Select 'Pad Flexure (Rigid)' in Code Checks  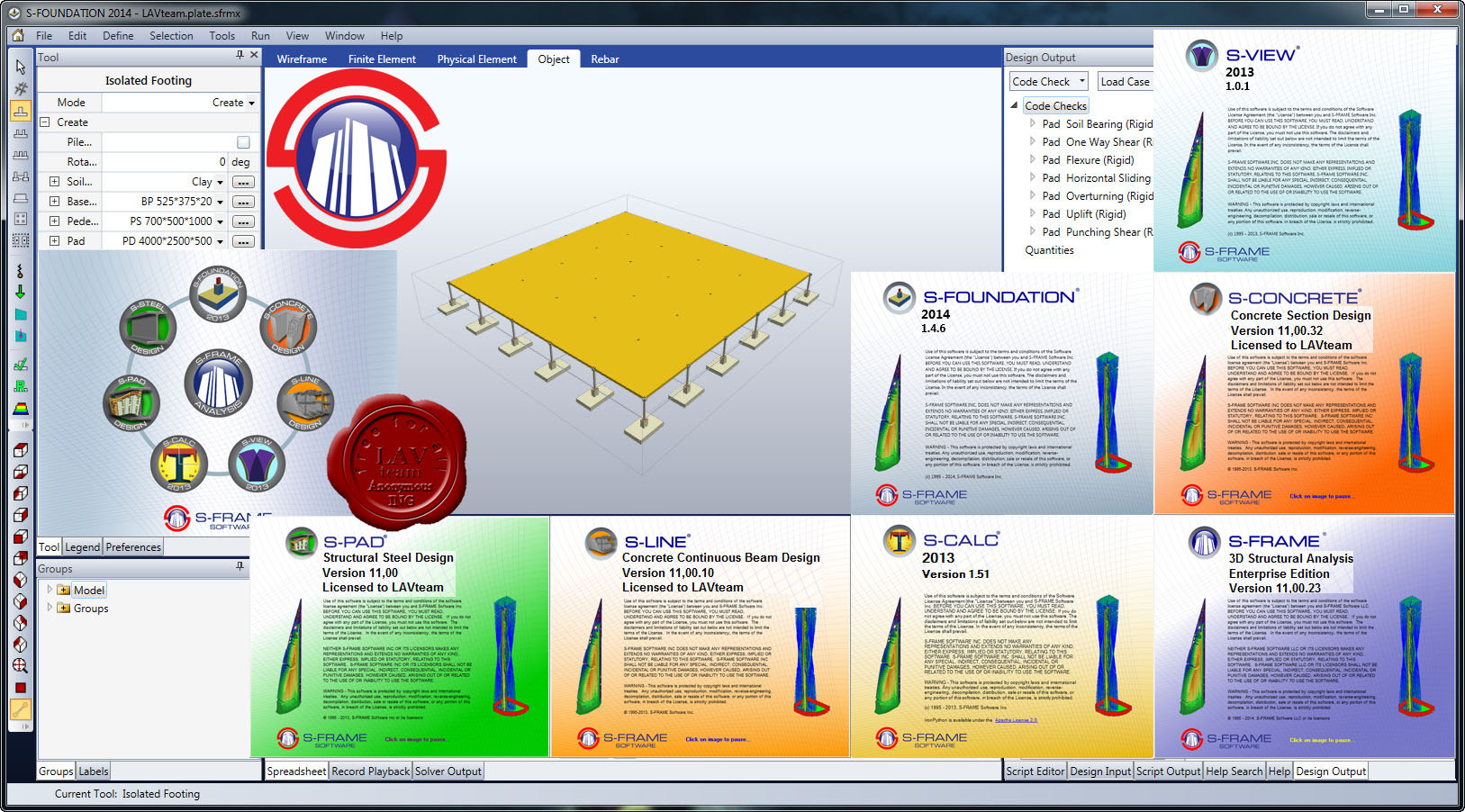point(1088,160)
